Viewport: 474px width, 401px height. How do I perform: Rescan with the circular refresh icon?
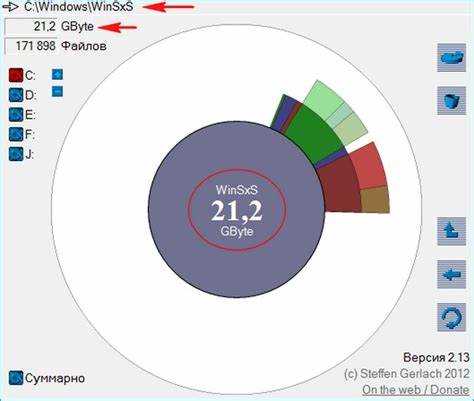click(x=451, y=317)
